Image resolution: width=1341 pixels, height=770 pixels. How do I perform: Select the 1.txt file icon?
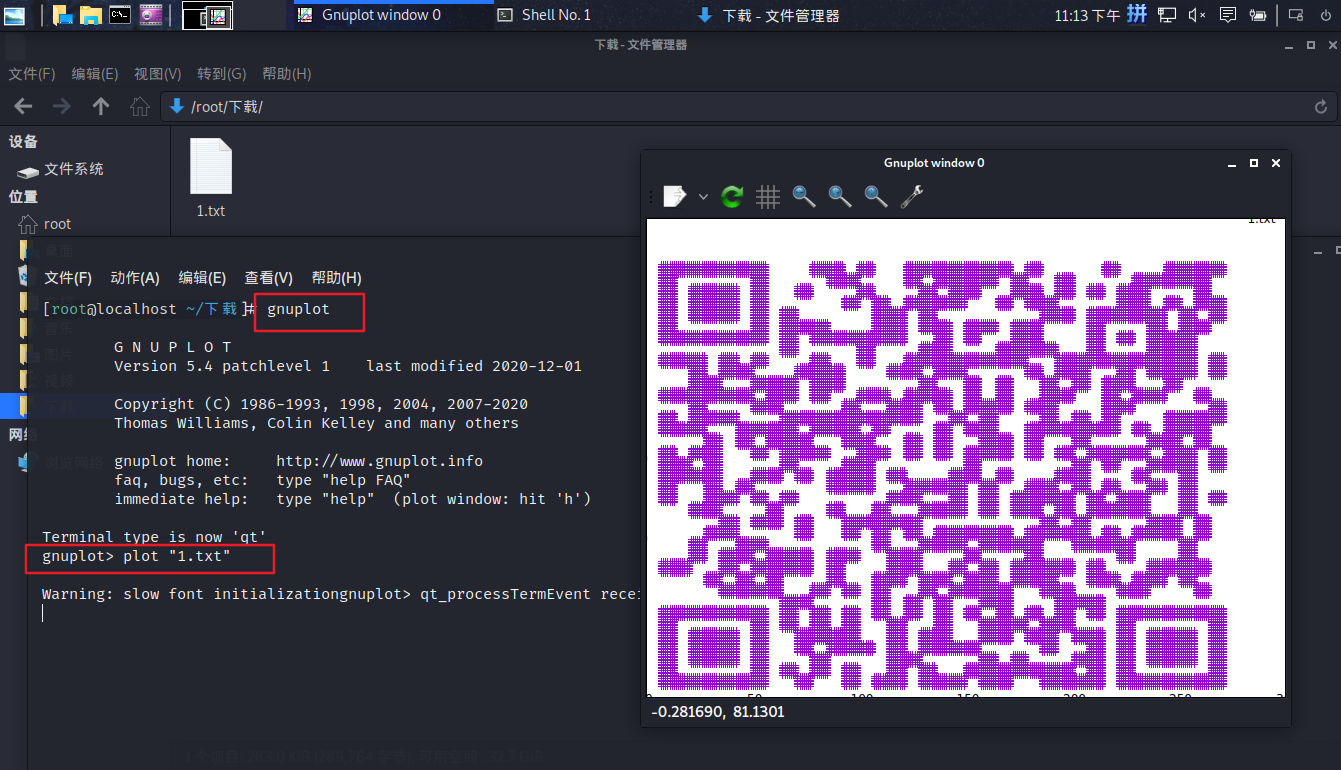tap(211, 166)
